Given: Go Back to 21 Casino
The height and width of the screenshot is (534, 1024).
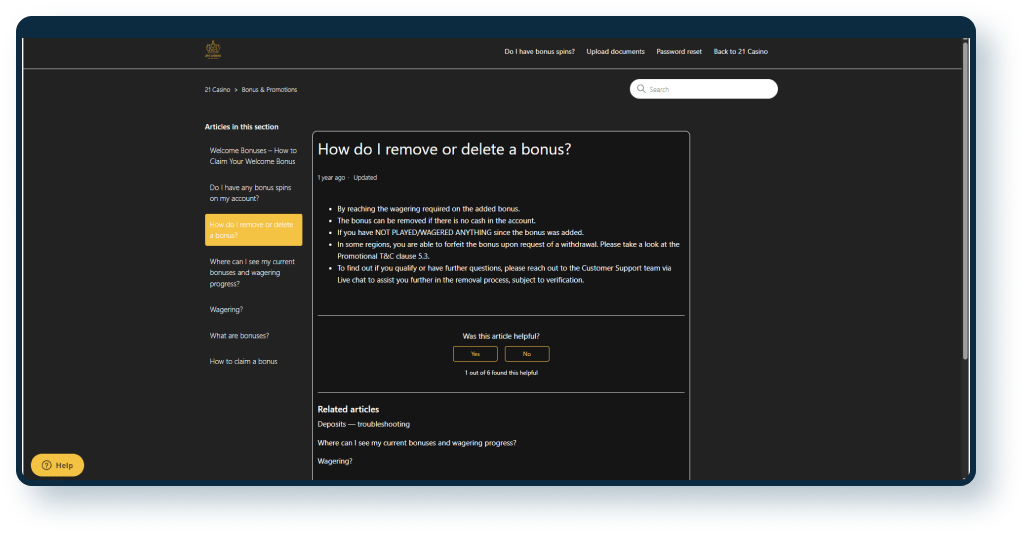Looking at the screenshot, I should (x=741, y=52).
